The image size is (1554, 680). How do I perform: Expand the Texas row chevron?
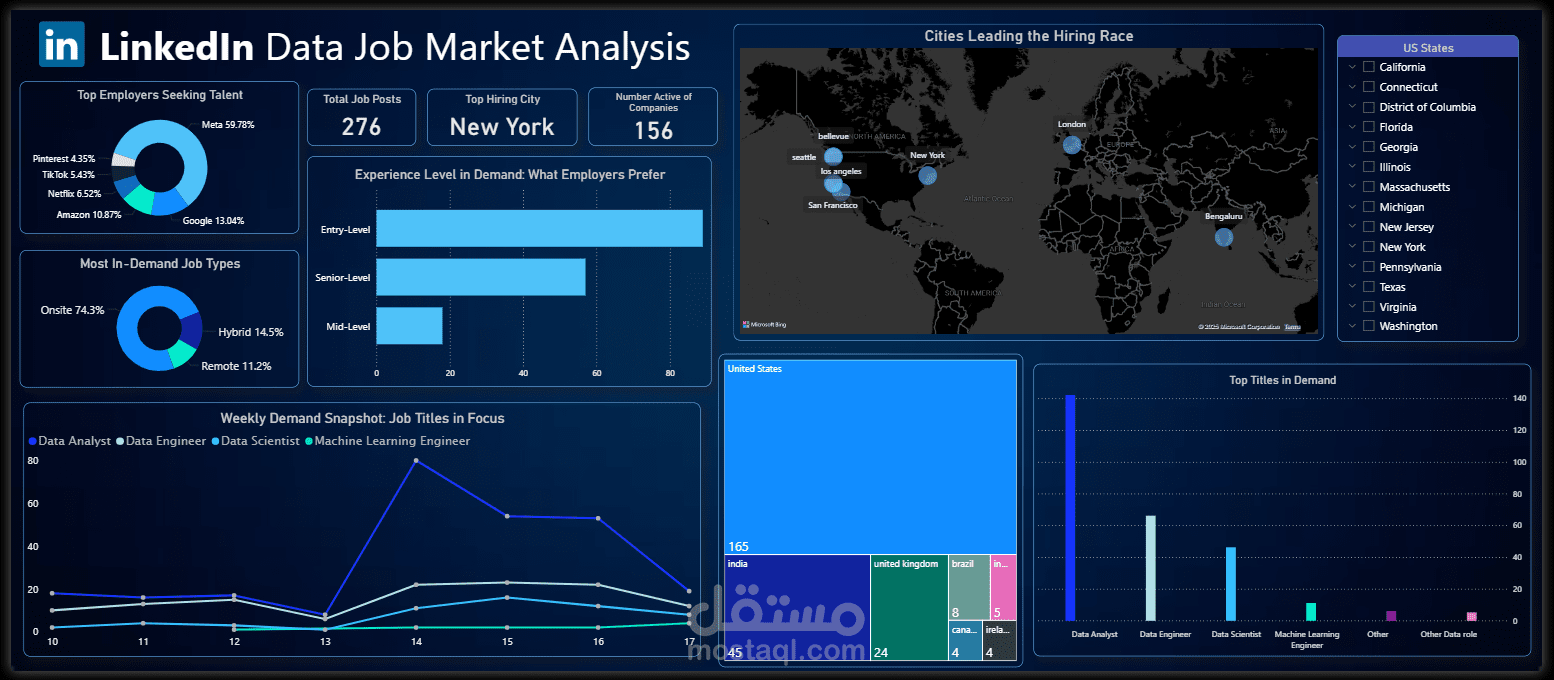[x=1352, y=287]
